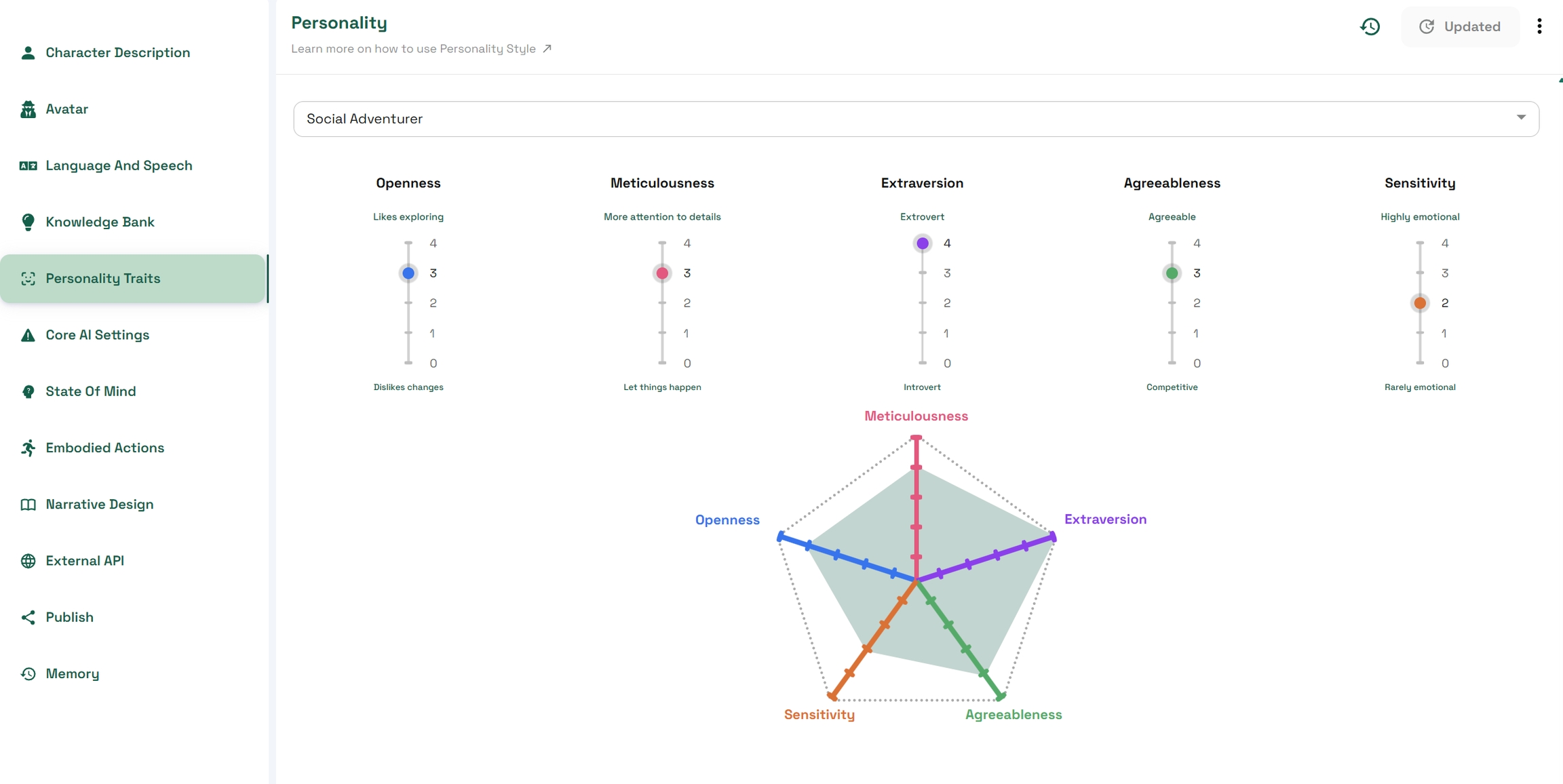Screen dimensions: 1563x784
Task: Click the Memory history icon
Action: pyautogui.click(x=28, y=673)
